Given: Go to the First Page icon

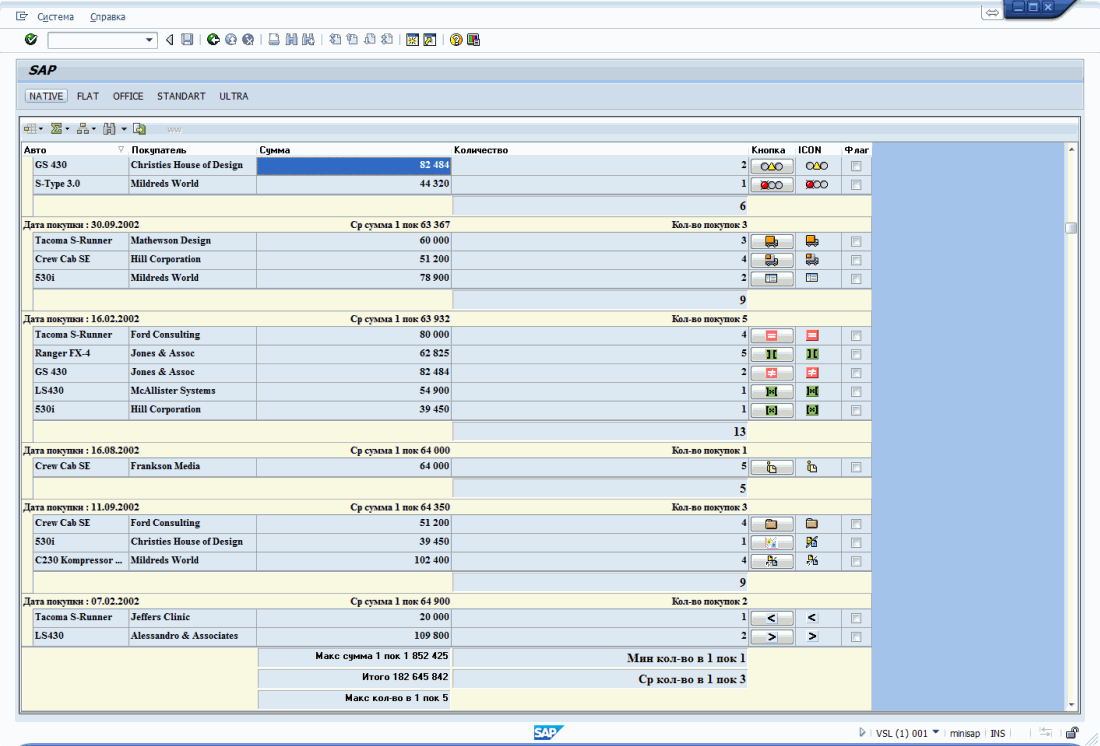Looking at the screenshot, I should [x=335, y=39].
